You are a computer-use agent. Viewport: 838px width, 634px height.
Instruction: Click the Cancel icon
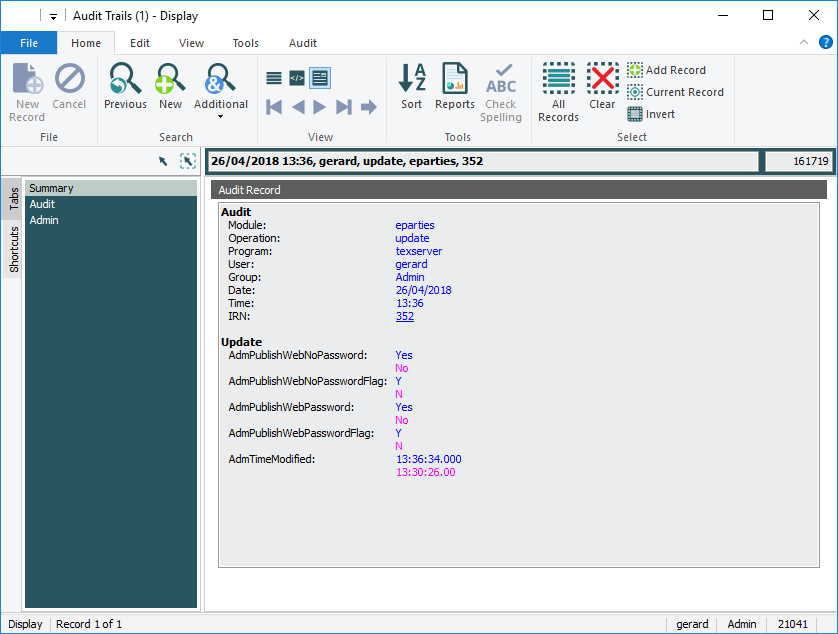[69, 86]
